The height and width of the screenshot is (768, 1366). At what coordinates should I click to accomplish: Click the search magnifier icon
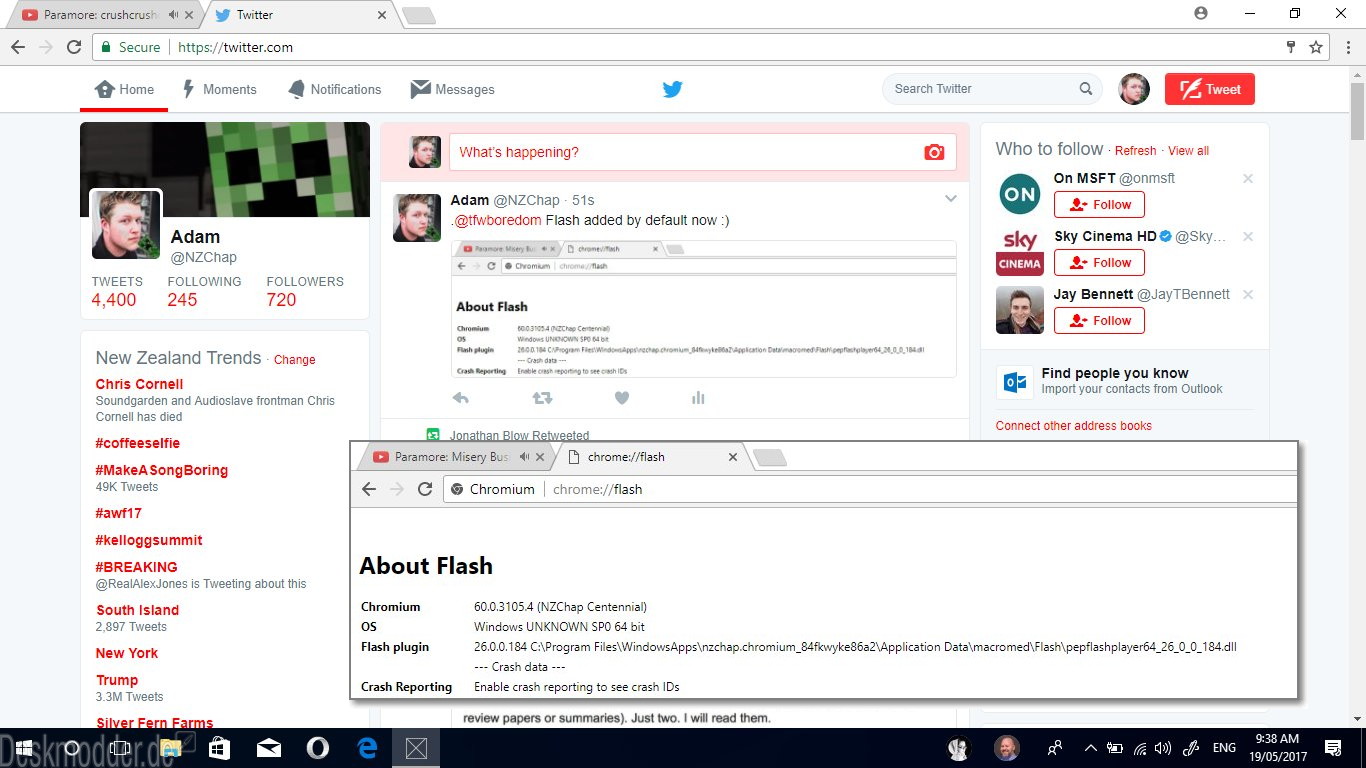[1086, 89]
